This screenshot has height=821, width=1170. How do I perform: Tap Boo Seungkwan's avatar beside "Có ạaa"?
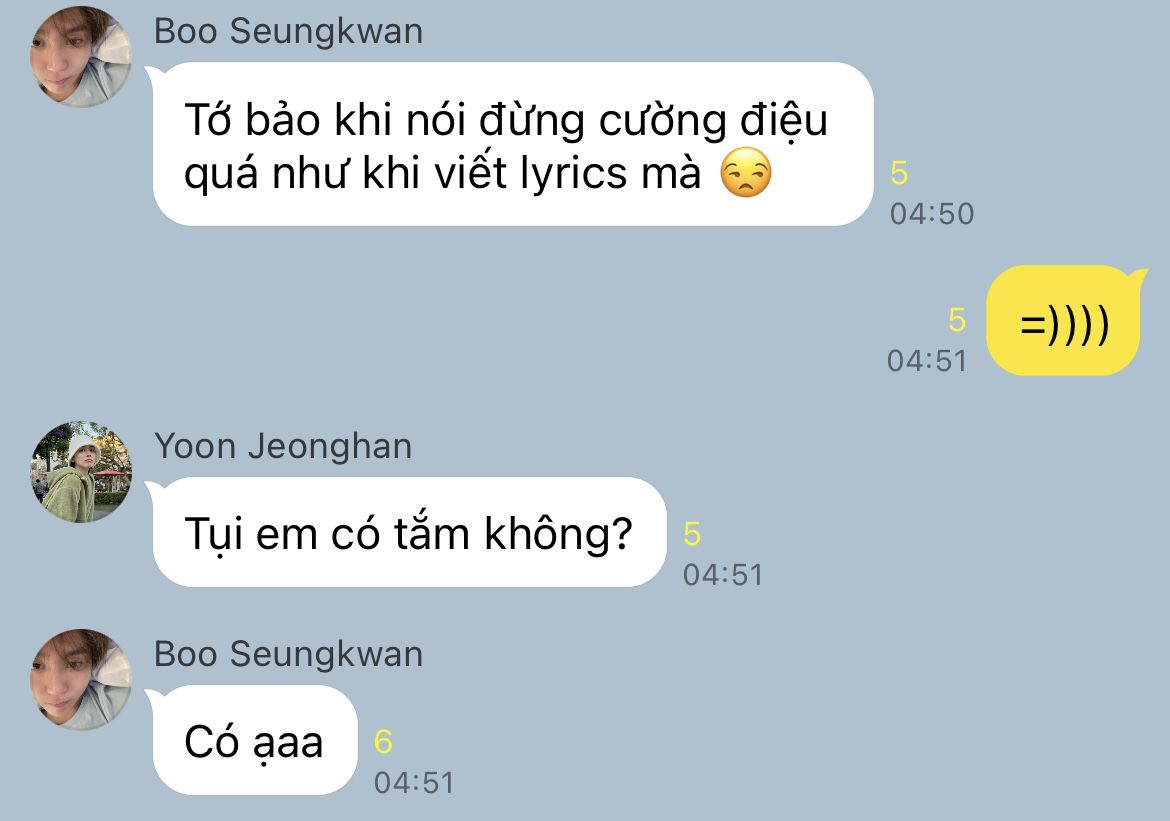tap(81, 679)
